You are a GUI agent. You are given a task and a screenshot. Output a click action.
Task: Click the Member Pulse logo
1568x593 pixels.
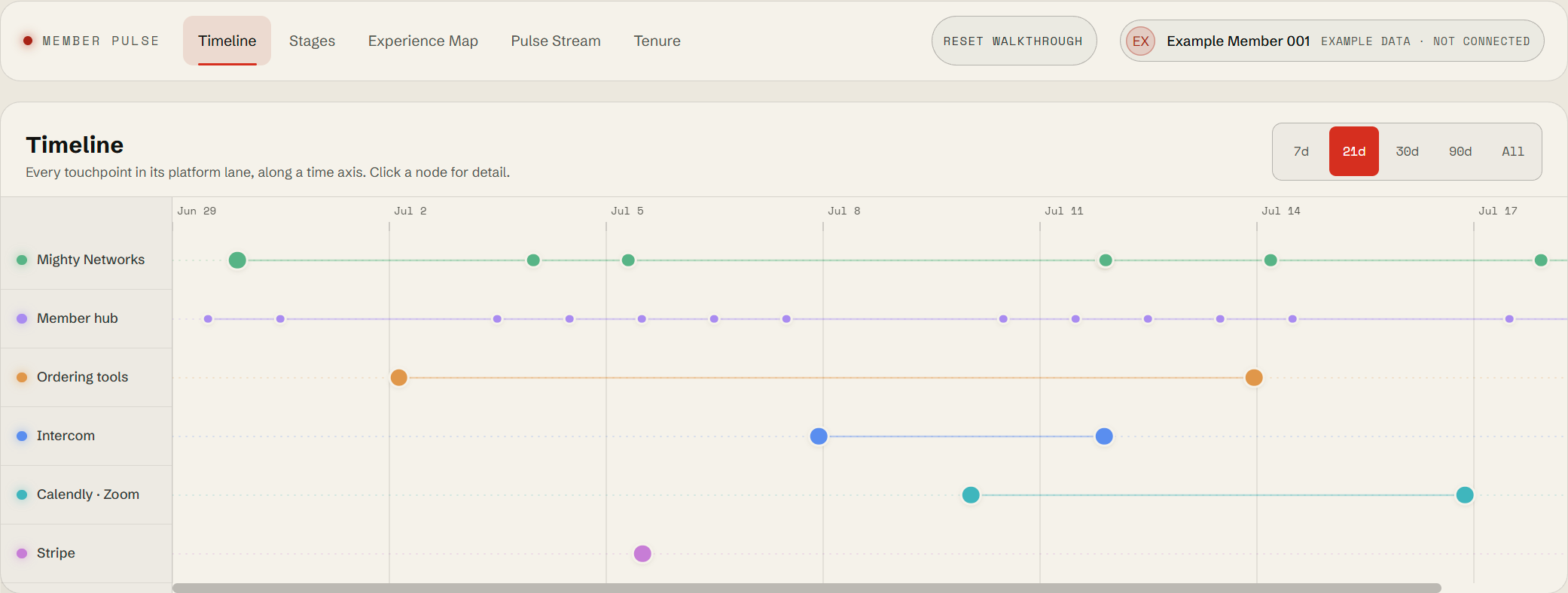pyautogui.click(x=91, y=41)
